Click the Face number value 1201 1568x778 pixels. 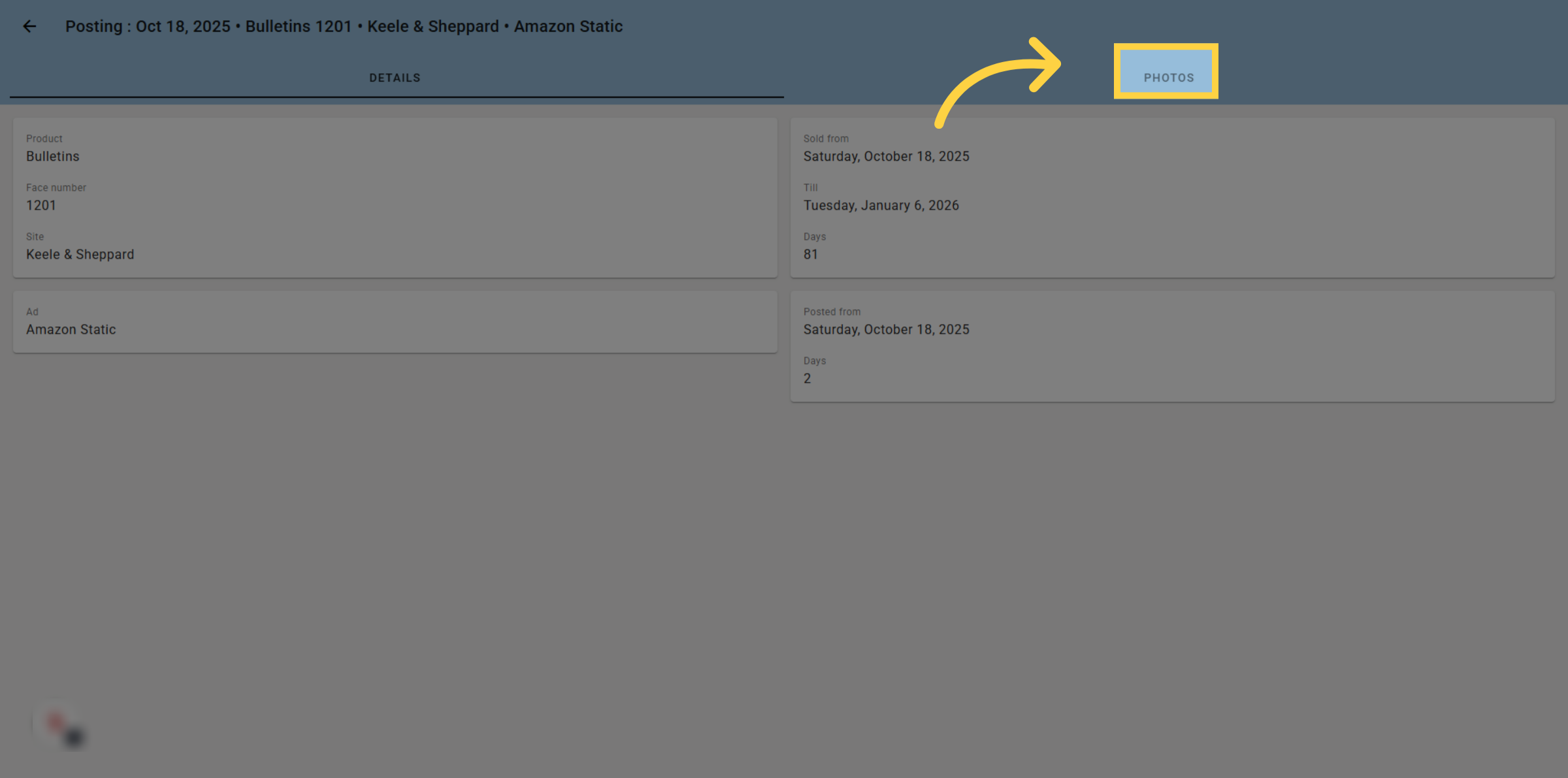41,205
